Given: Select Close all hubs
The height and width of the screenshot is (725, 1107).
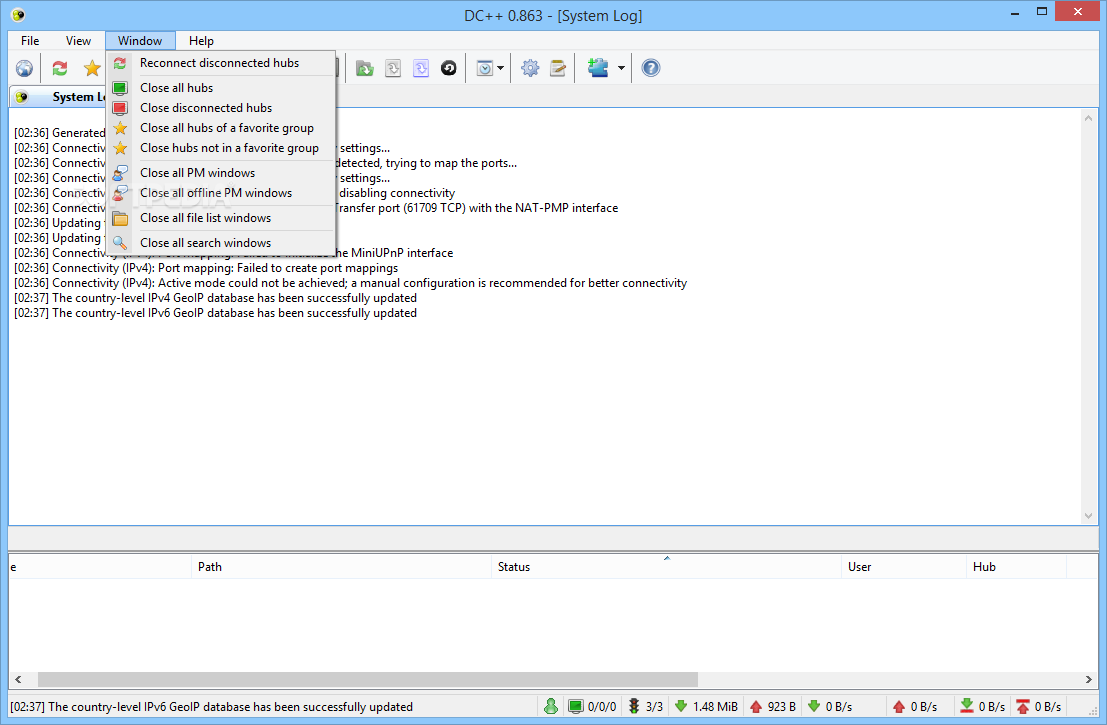Looking at the screenshot, I should 220,88.
